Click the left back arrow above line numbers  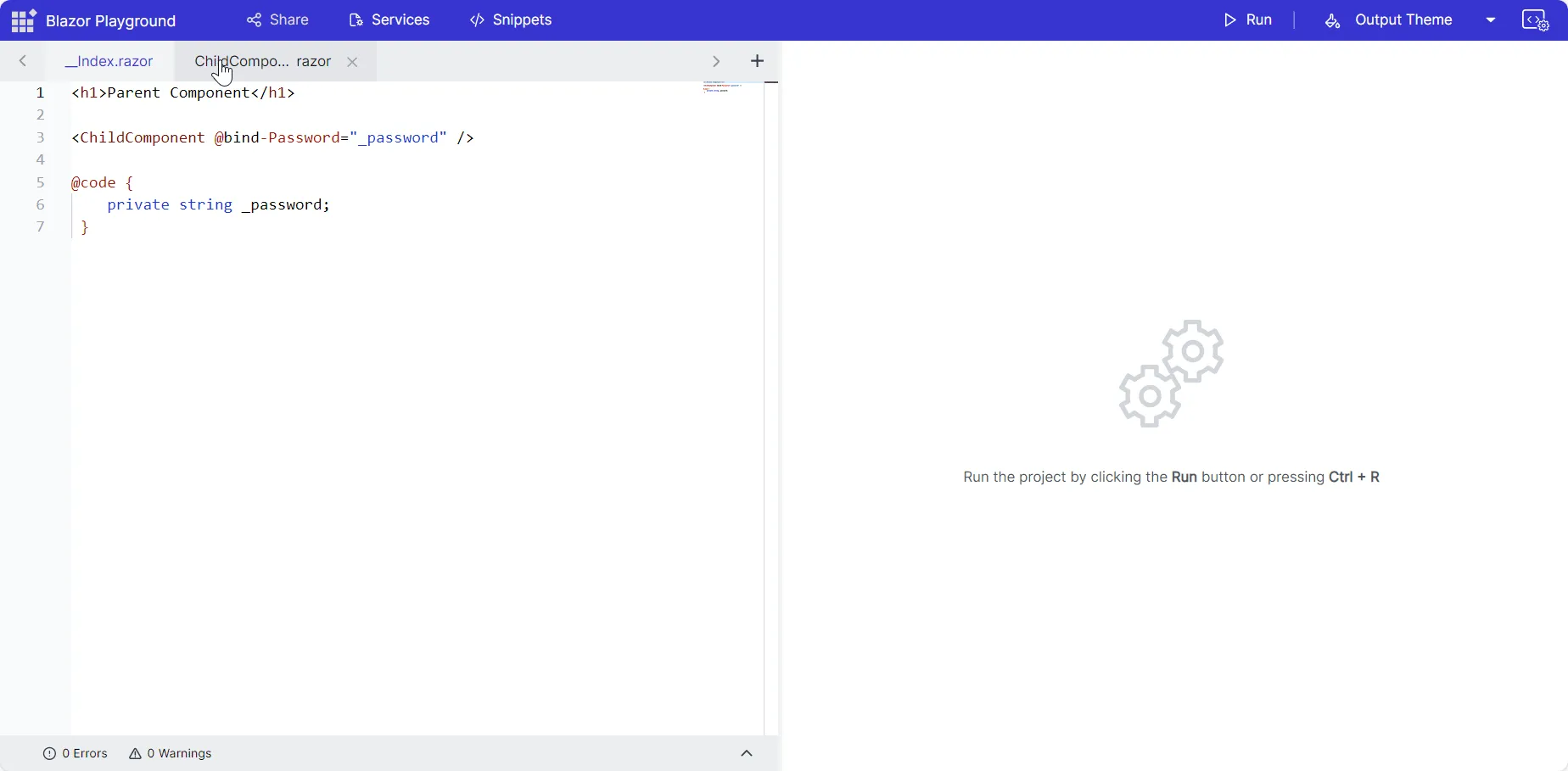[22, 61]
